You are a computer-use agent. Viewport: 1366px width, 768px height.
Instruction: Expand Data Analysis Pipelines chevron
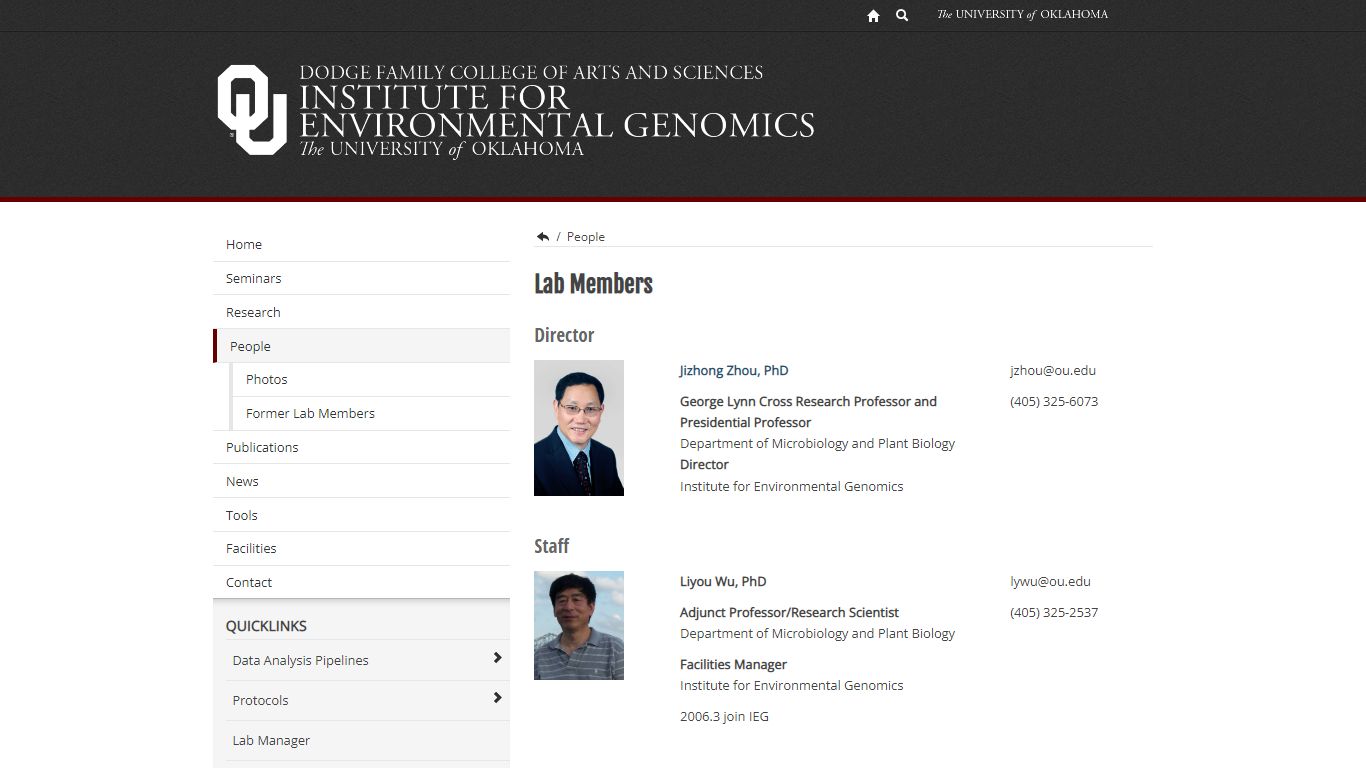(497, 658)
